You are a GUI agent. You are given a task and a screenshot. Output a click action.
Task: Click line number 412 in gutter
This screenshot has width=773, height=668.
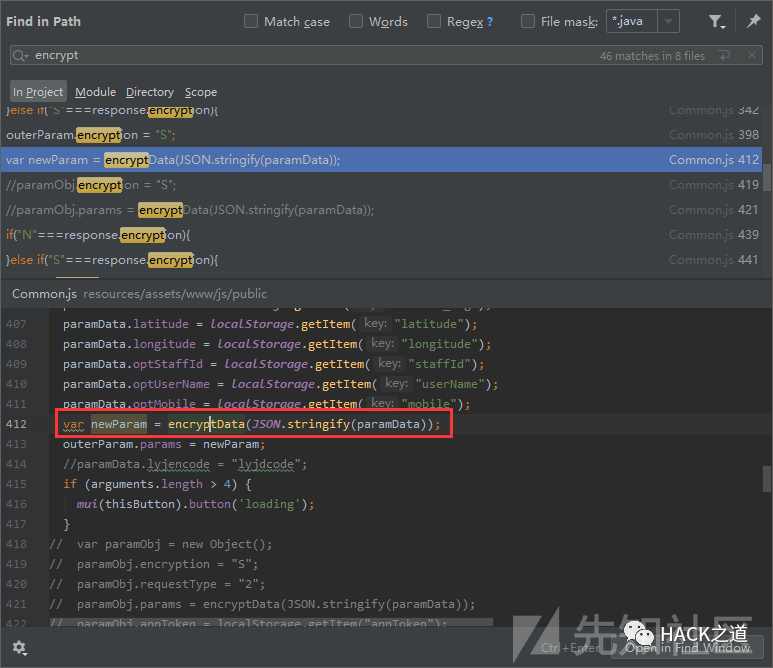point(16,424)
